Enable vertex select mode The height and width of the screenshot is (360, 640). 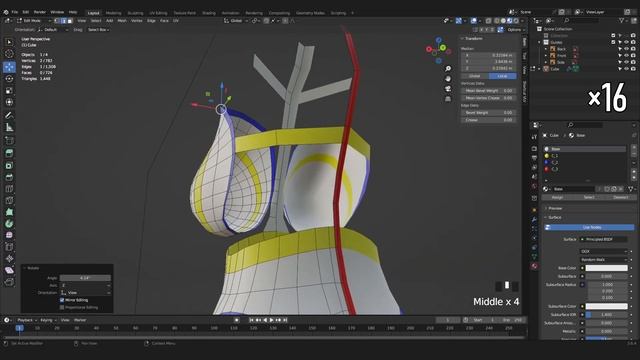coord(57,21)
